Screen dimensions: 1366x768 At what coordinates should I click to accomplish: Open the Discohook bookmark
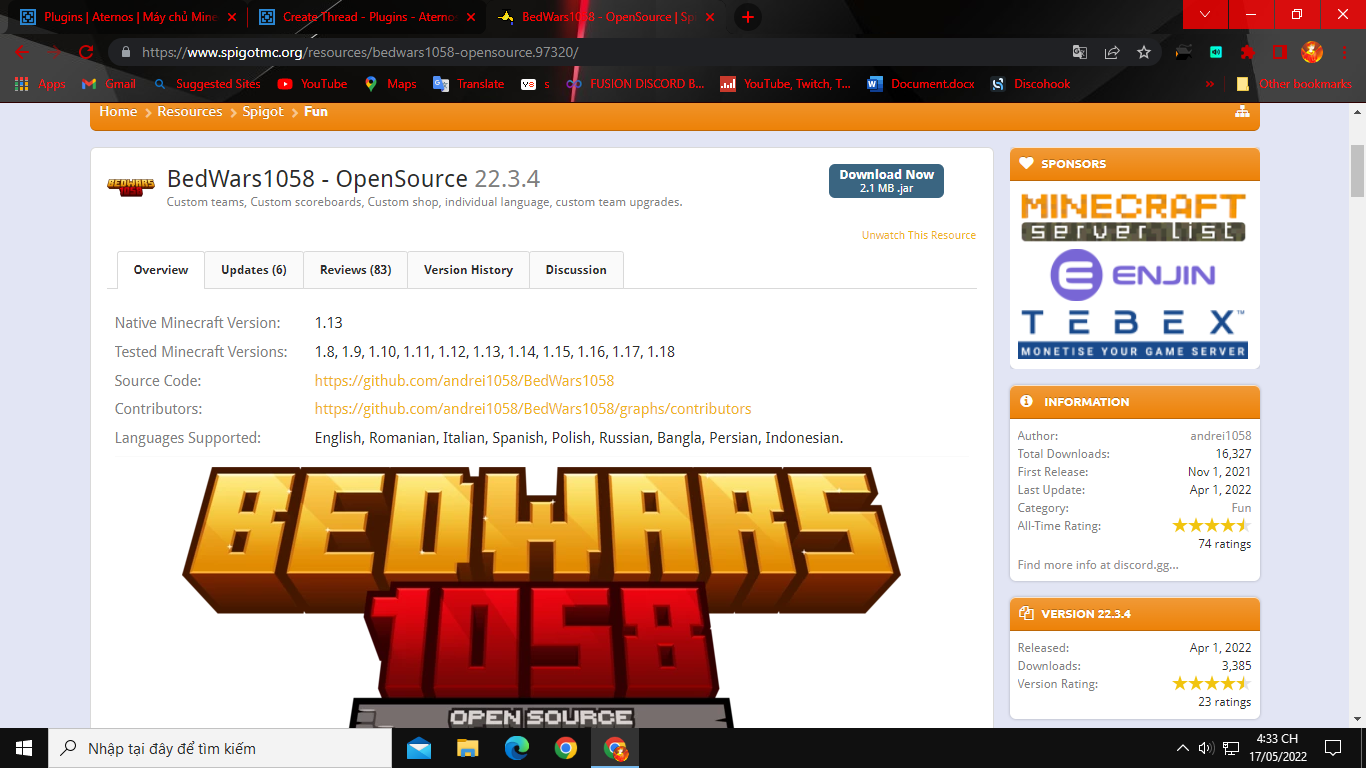(x=1030, y=84)
